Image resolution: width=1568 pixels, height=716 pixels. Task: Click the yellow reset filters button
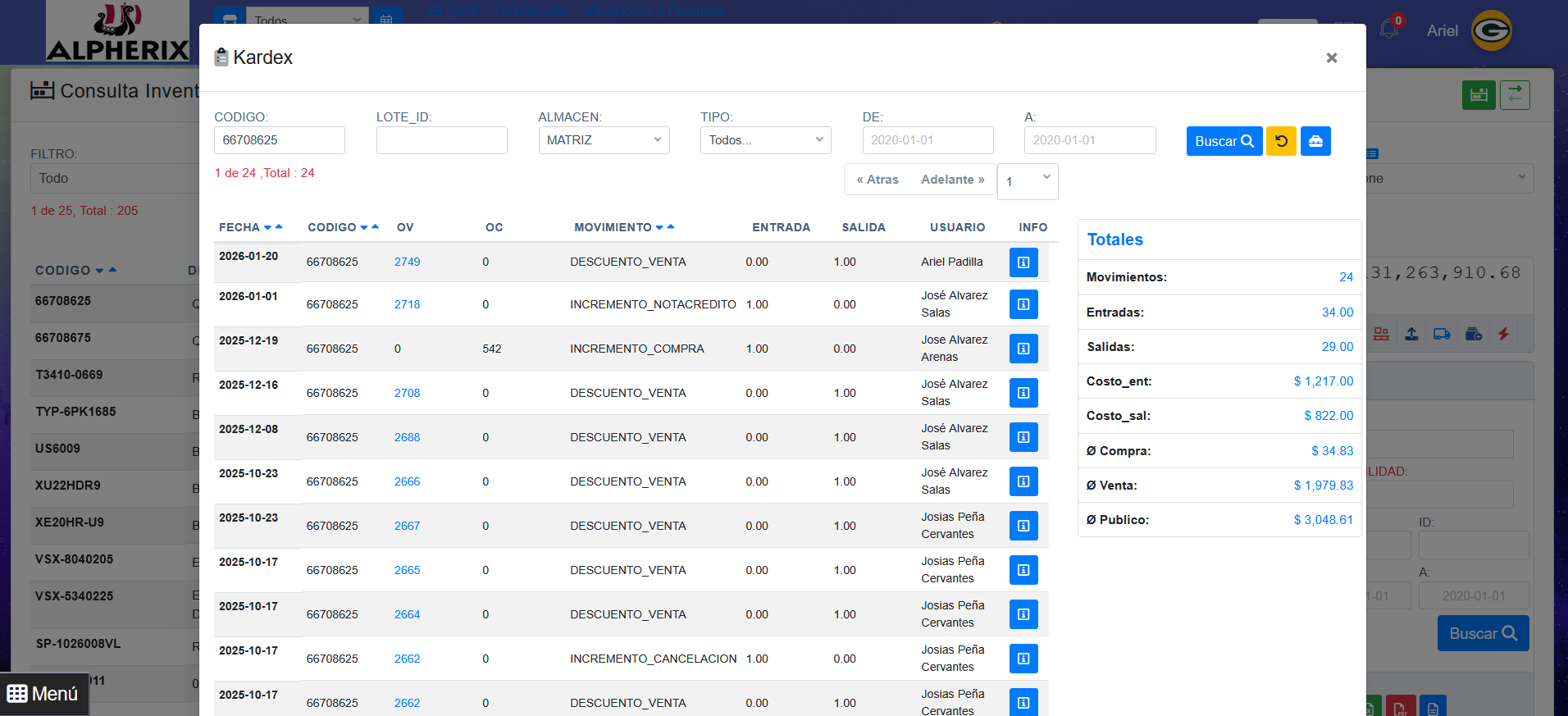click(1281, 141)
